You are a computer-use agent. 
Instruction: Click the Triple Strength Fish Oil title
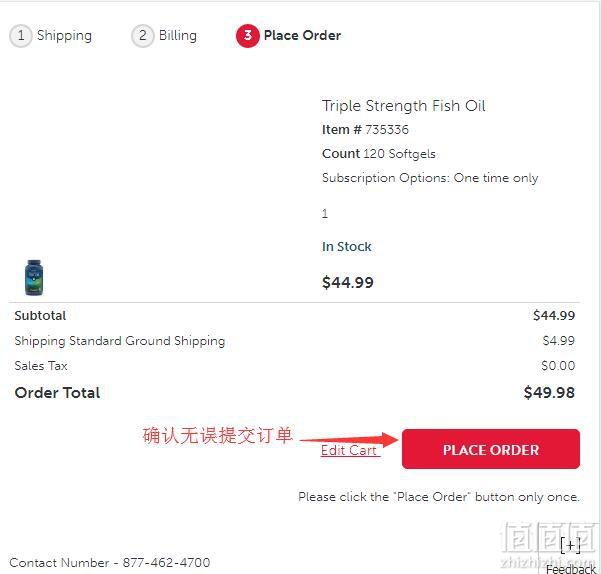[x=404, y=105]
